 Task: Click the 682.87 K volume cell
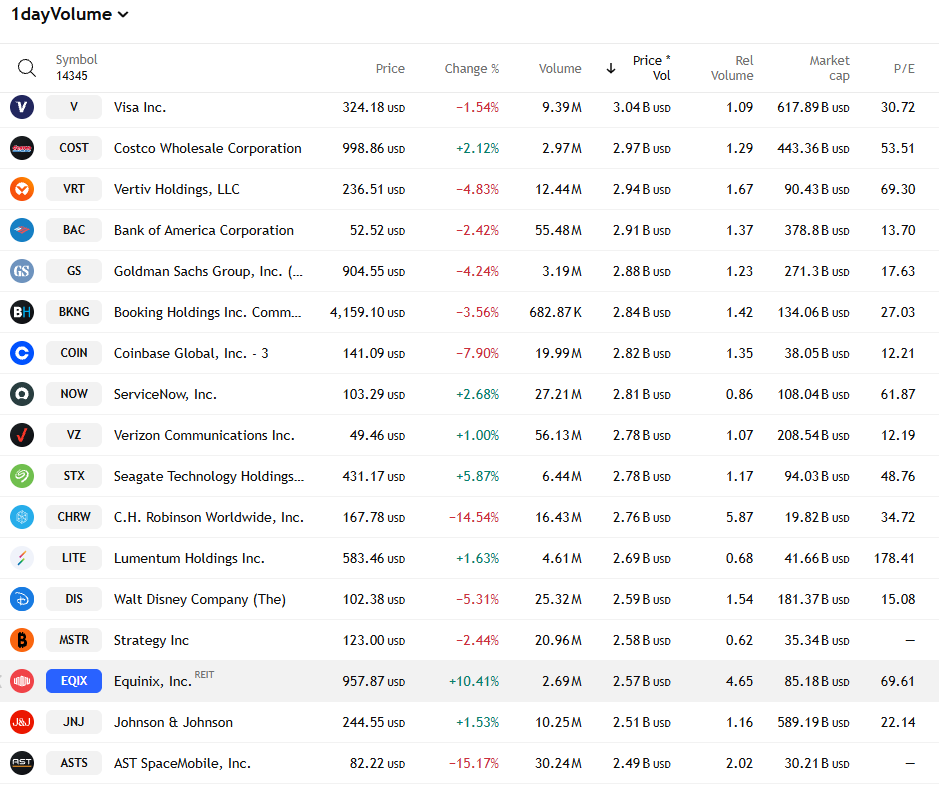555,313
